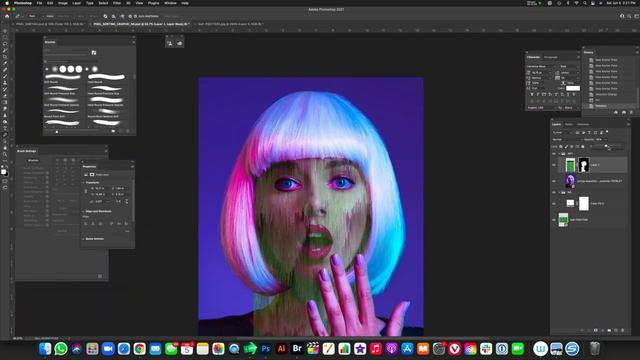Hide the Color Fill 2 layer

(554, 204)
